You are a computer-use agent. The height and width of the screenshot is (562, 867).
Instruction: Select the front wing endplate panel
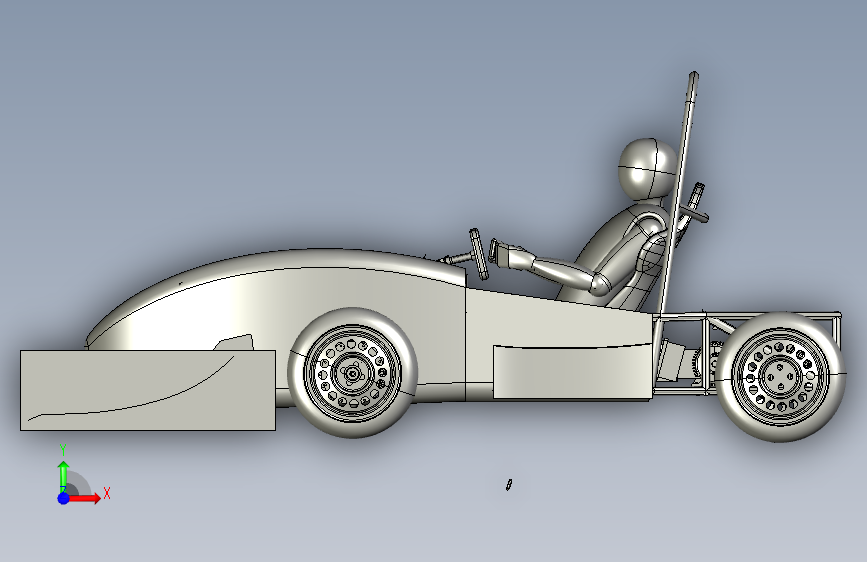point(148,390)
